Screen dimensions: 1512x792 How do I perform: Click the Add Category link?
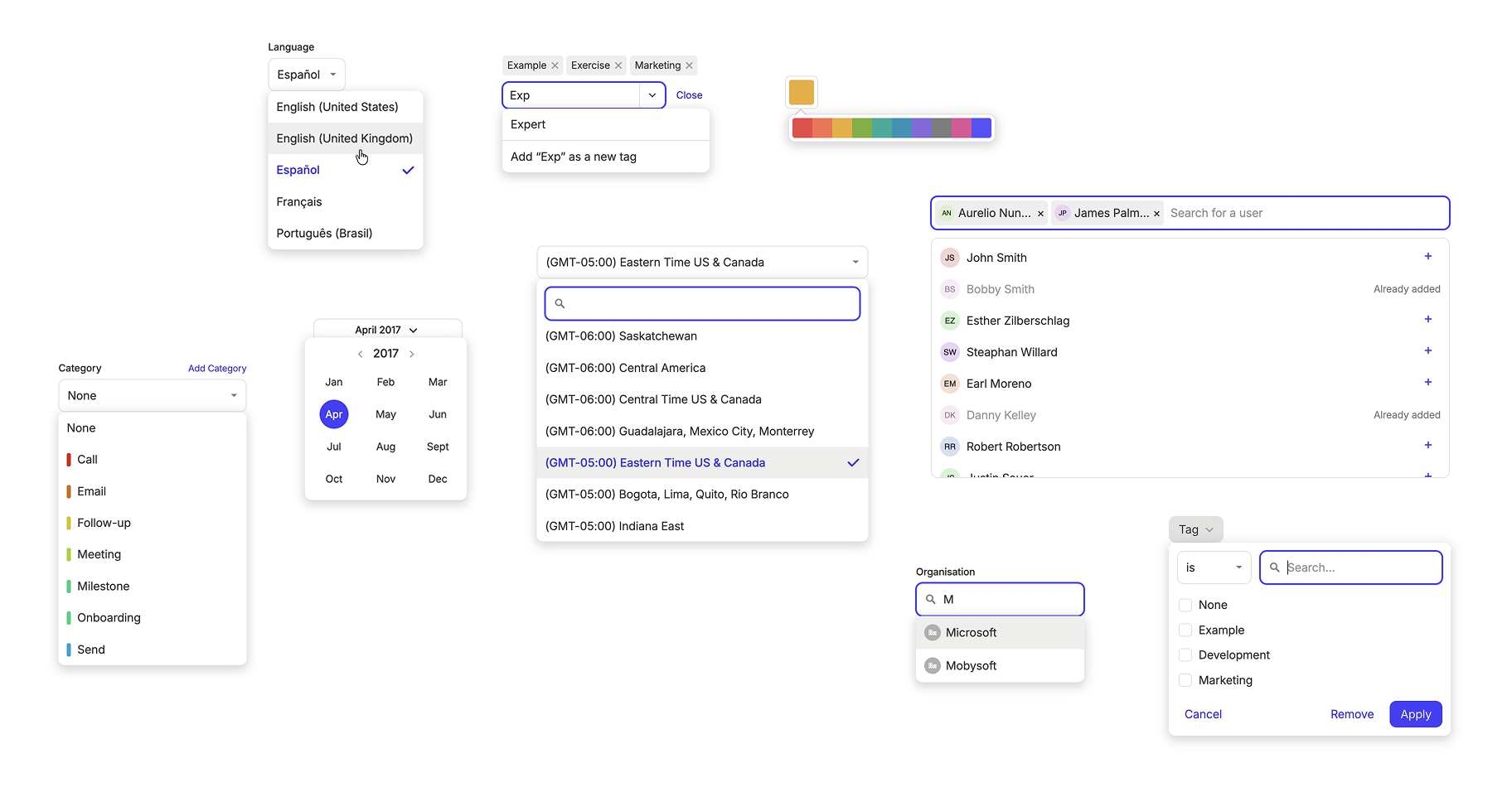click(x=217, y=369)
